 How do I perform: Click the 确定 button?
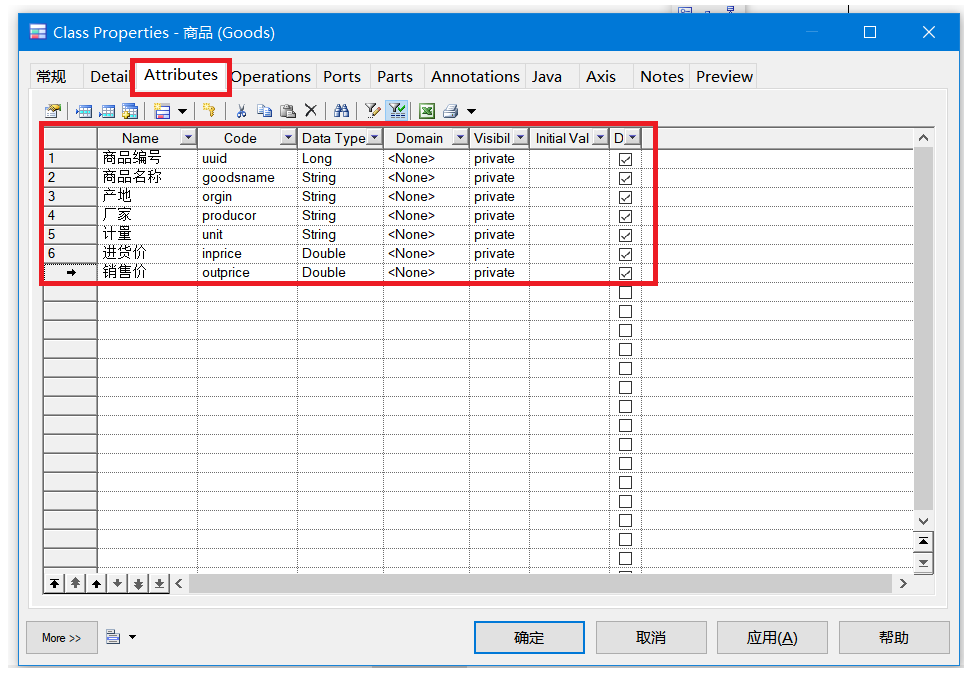pos(529,637)
